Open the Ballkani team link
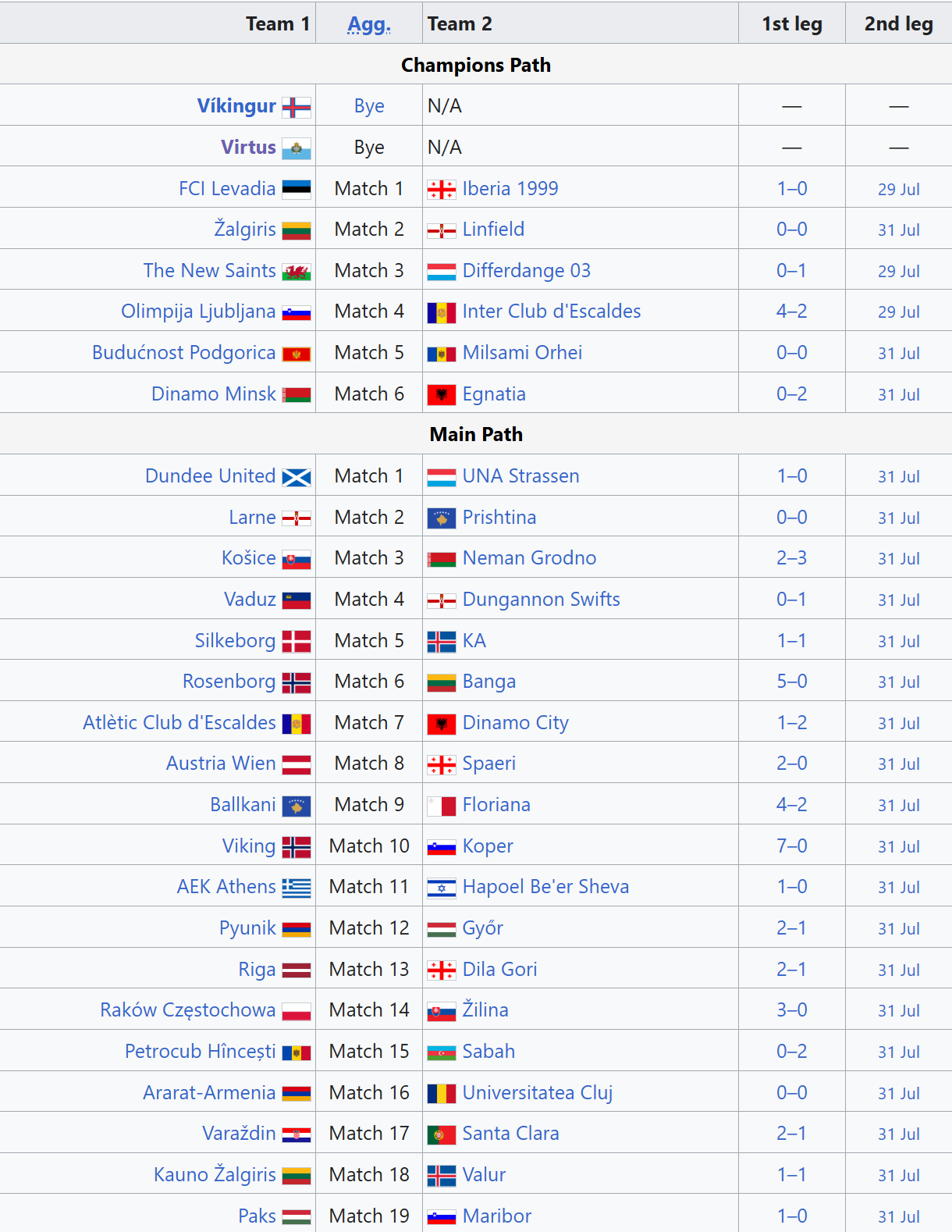Image resolution: width=952 pixels, height=1232 pixels. tap(243, 805)
